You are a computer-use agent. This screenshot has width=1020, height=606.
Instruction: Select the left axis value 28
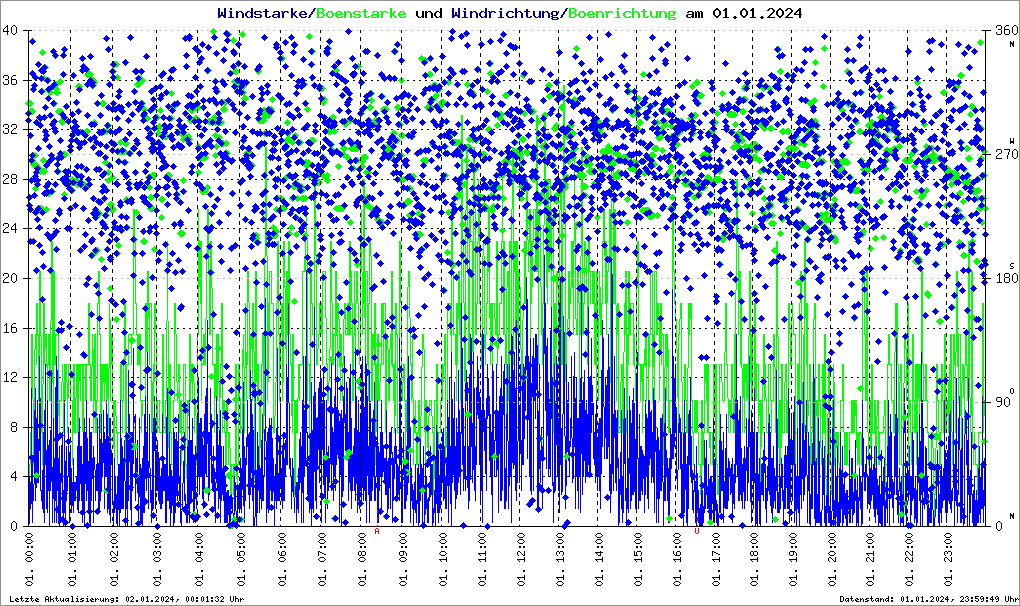pos(10,179)
